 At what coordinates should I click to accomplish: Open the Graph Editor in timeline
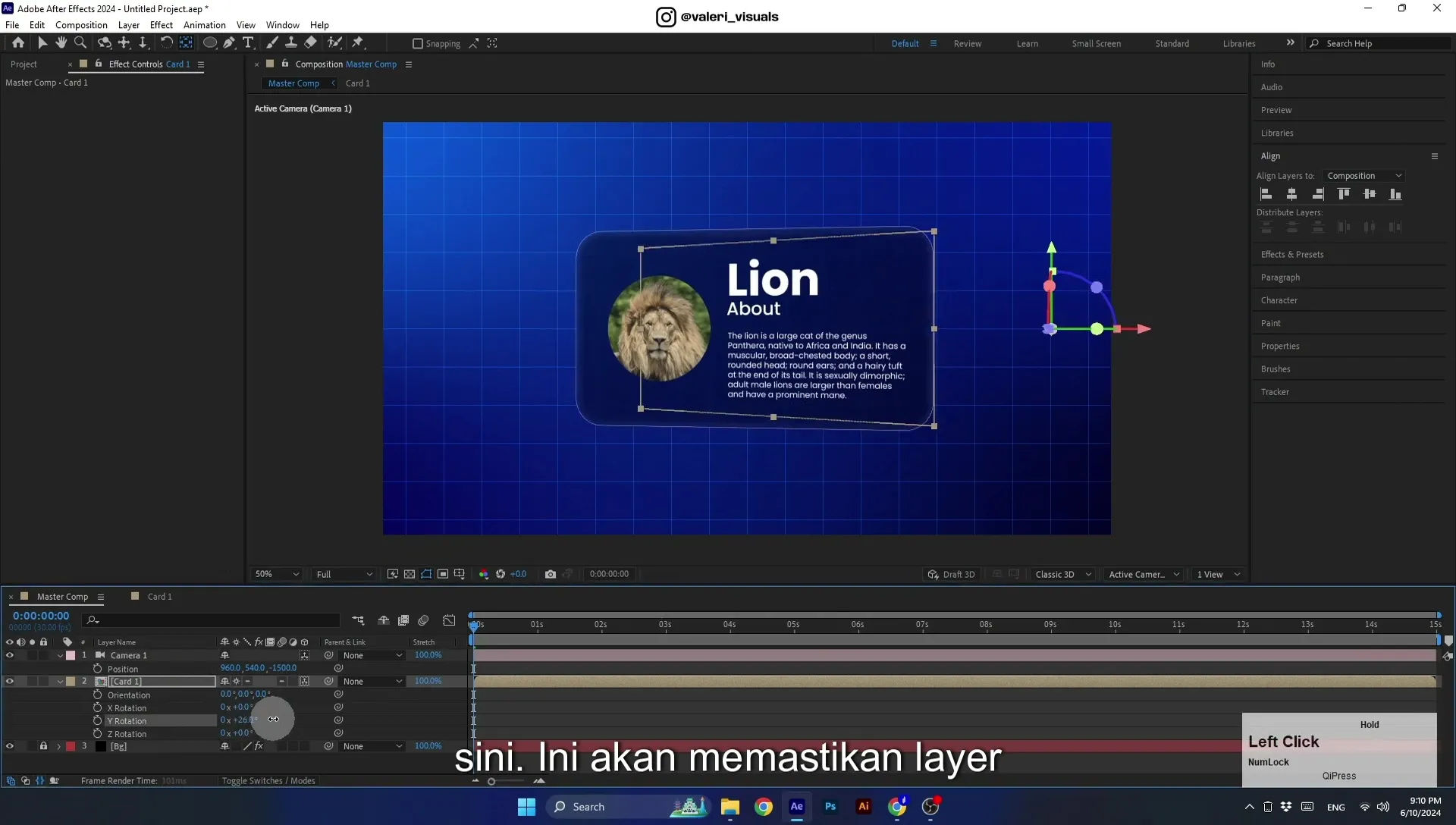(450, 620)
